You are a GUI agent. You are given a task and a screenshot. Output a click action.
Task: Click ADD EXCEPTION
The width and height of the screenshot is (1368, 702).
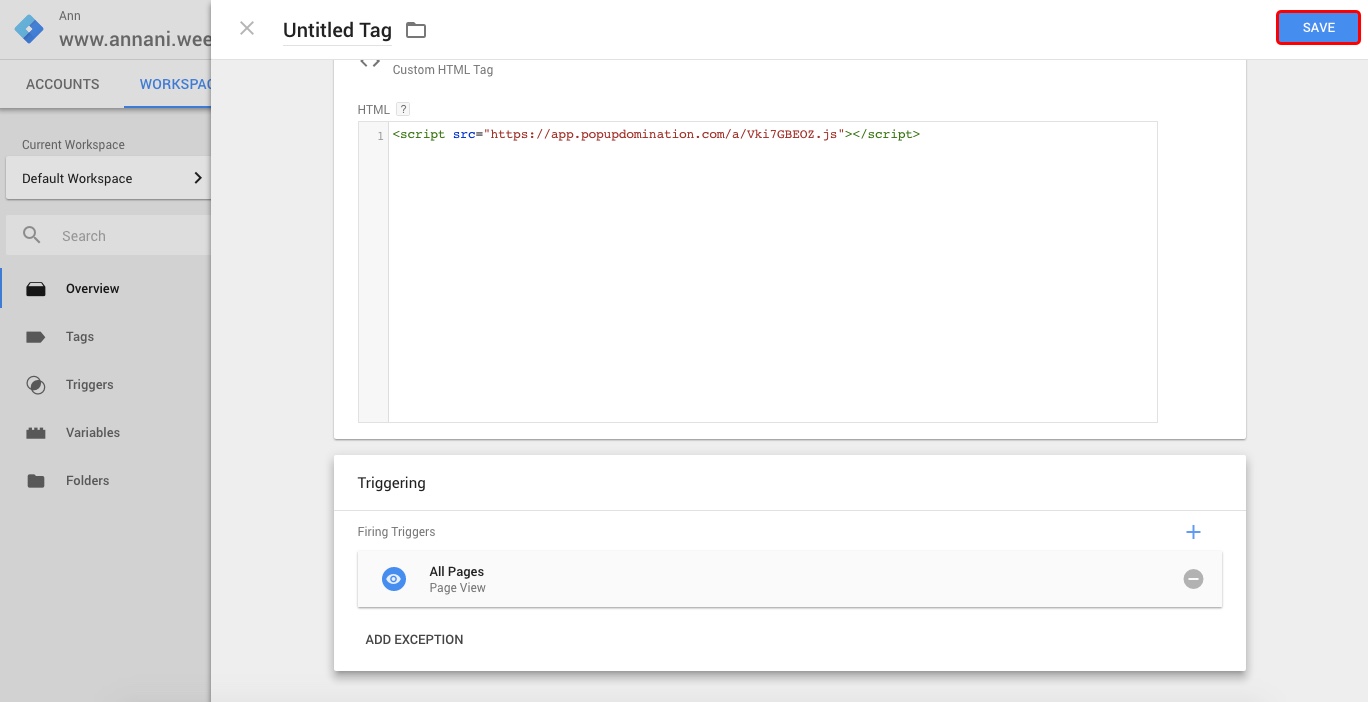414,639
